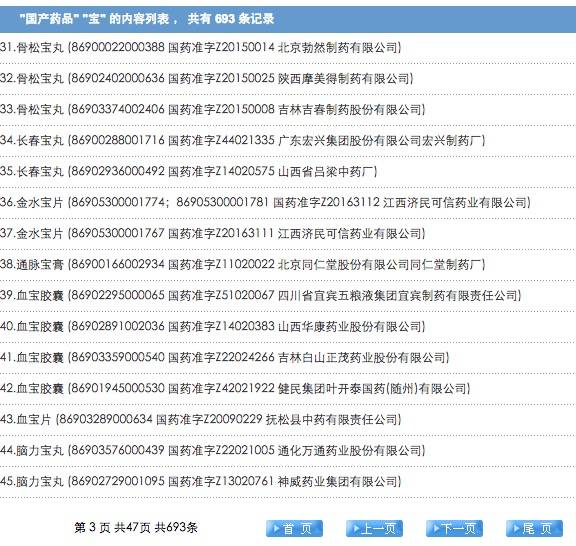
Task: Open entry 41 血宝胶囊 吉林白山正茂药业
Action: click(225, 357)
